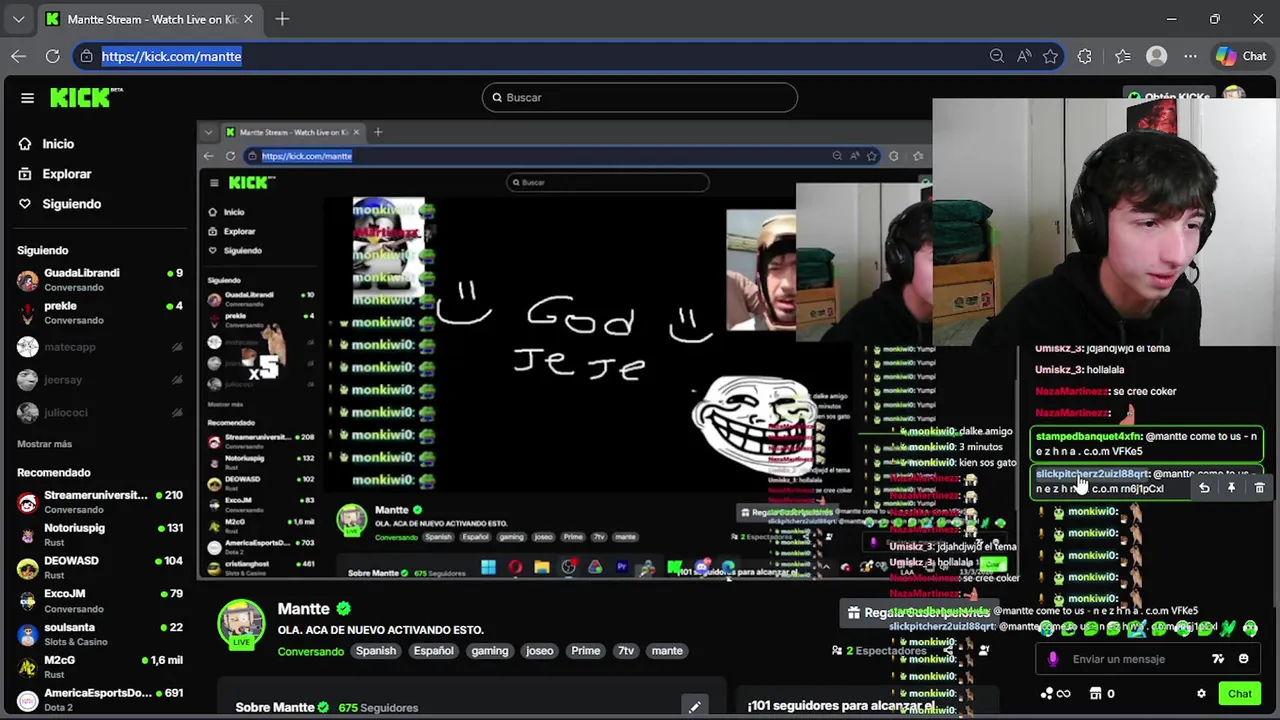Open the chat settings gear
Image resolution: width=1280 pixels, height=720 pixels.
click(x=1201, y=694)
